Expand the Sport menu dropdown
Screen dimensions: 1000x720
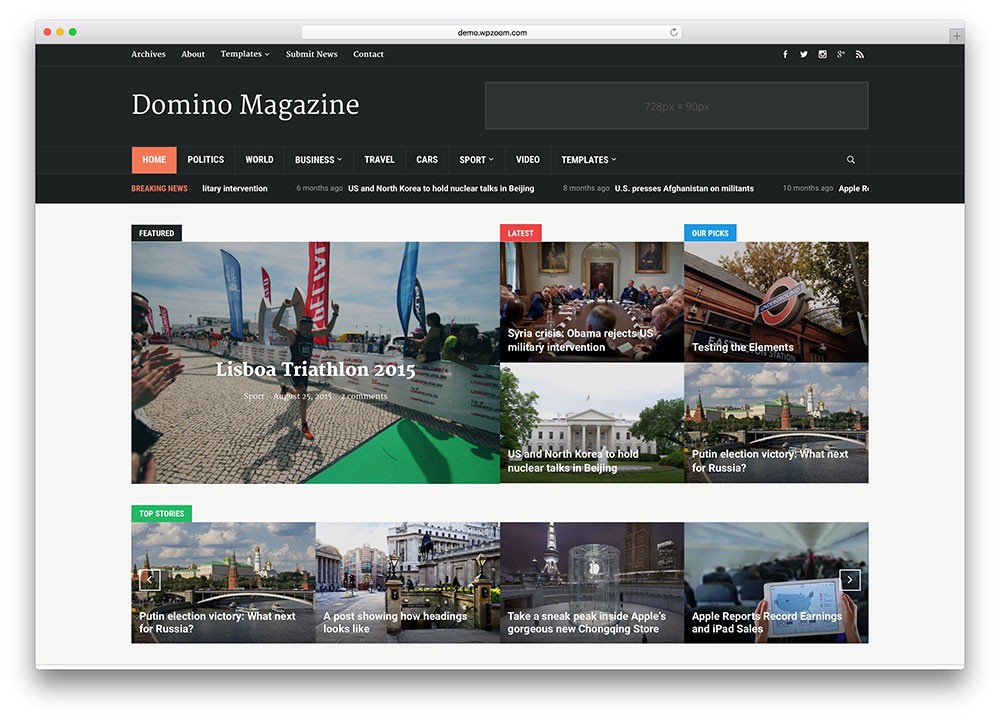476,159
